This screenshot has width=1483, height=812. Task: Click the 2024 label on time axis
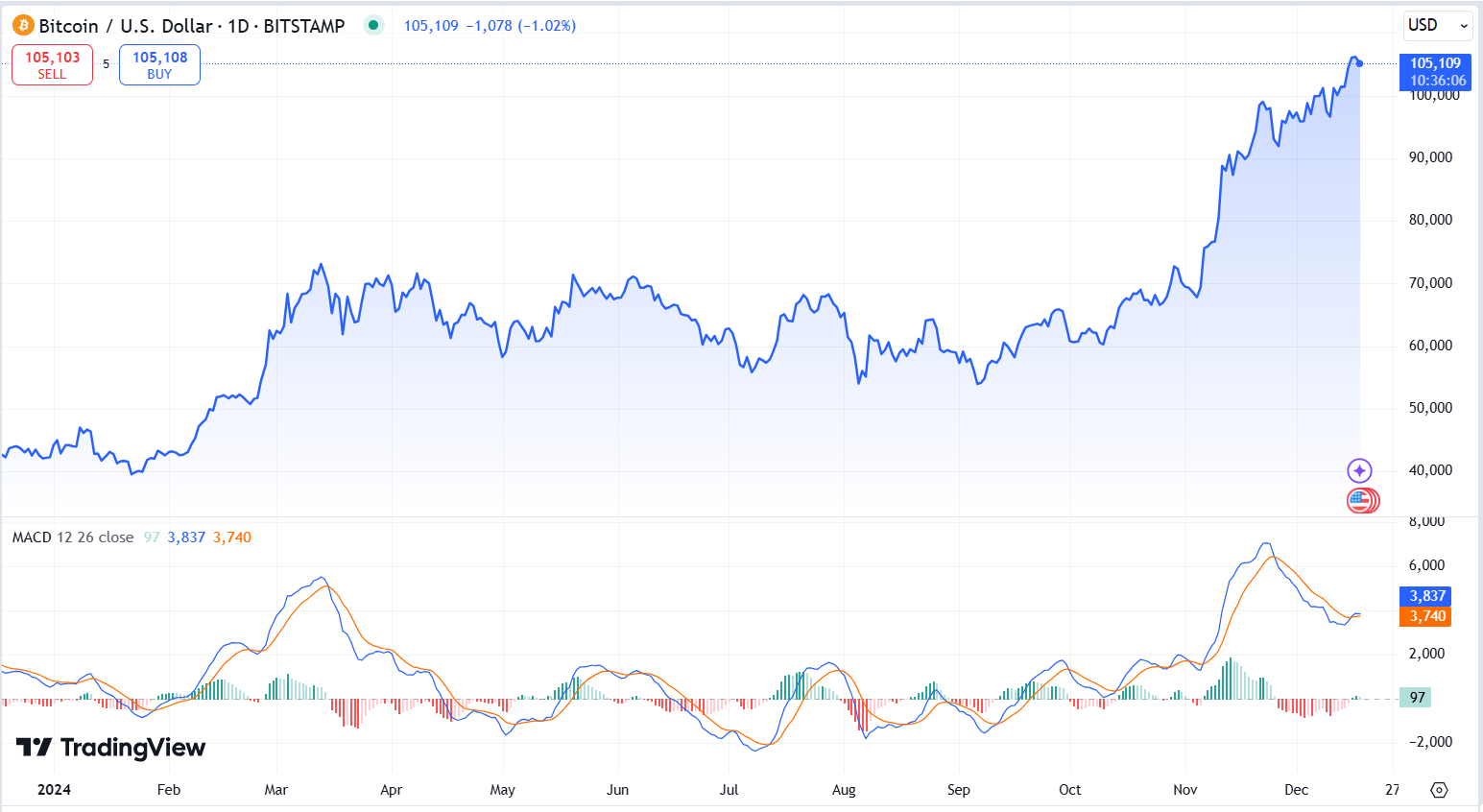point(54,790)
